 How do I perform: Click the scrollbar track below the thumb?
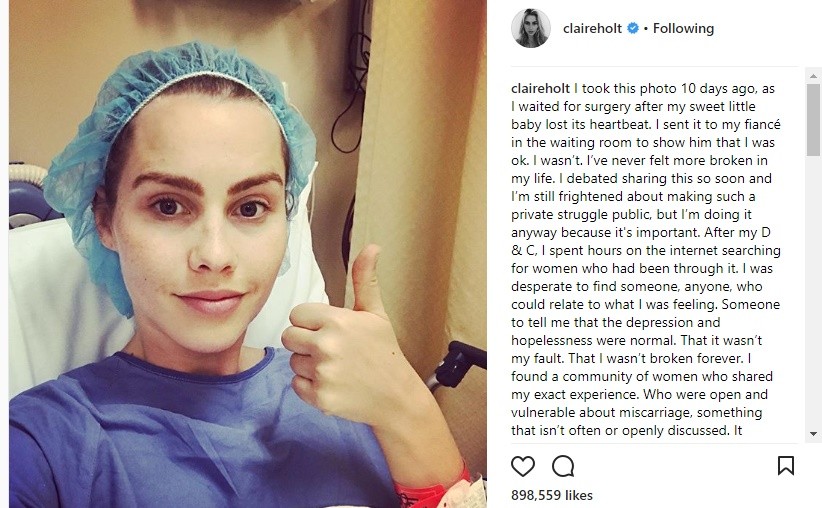(x=813, y=291)
